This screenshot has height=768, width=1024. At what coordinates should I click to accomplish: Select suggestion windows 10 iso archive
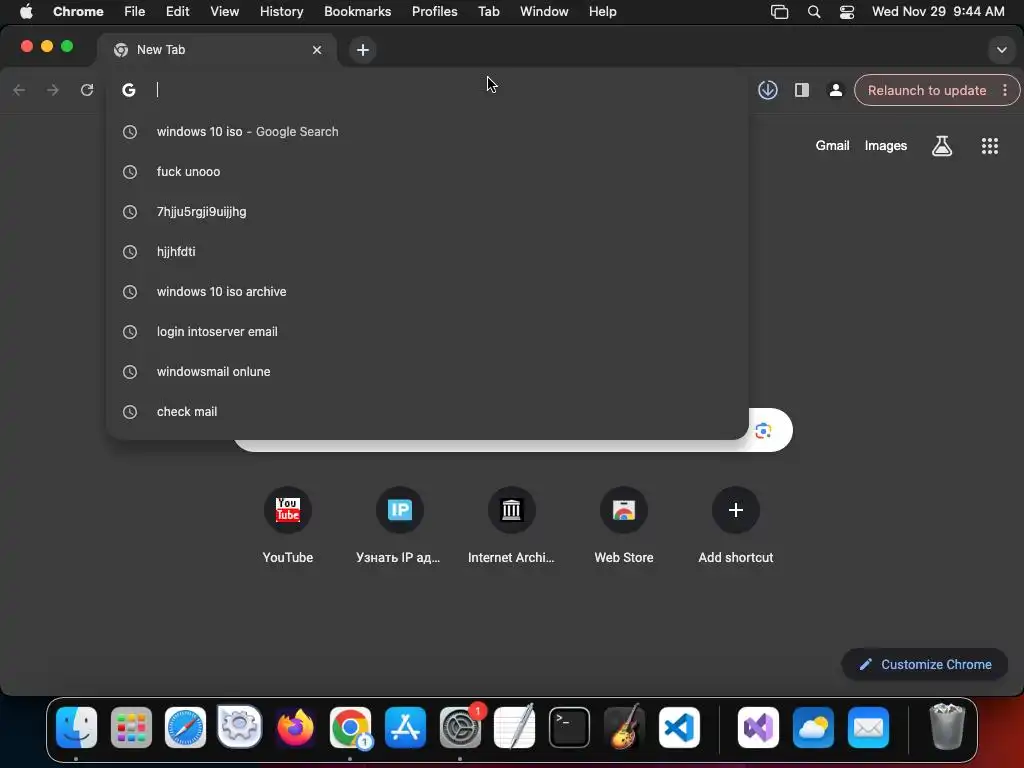tap(427, 292)
